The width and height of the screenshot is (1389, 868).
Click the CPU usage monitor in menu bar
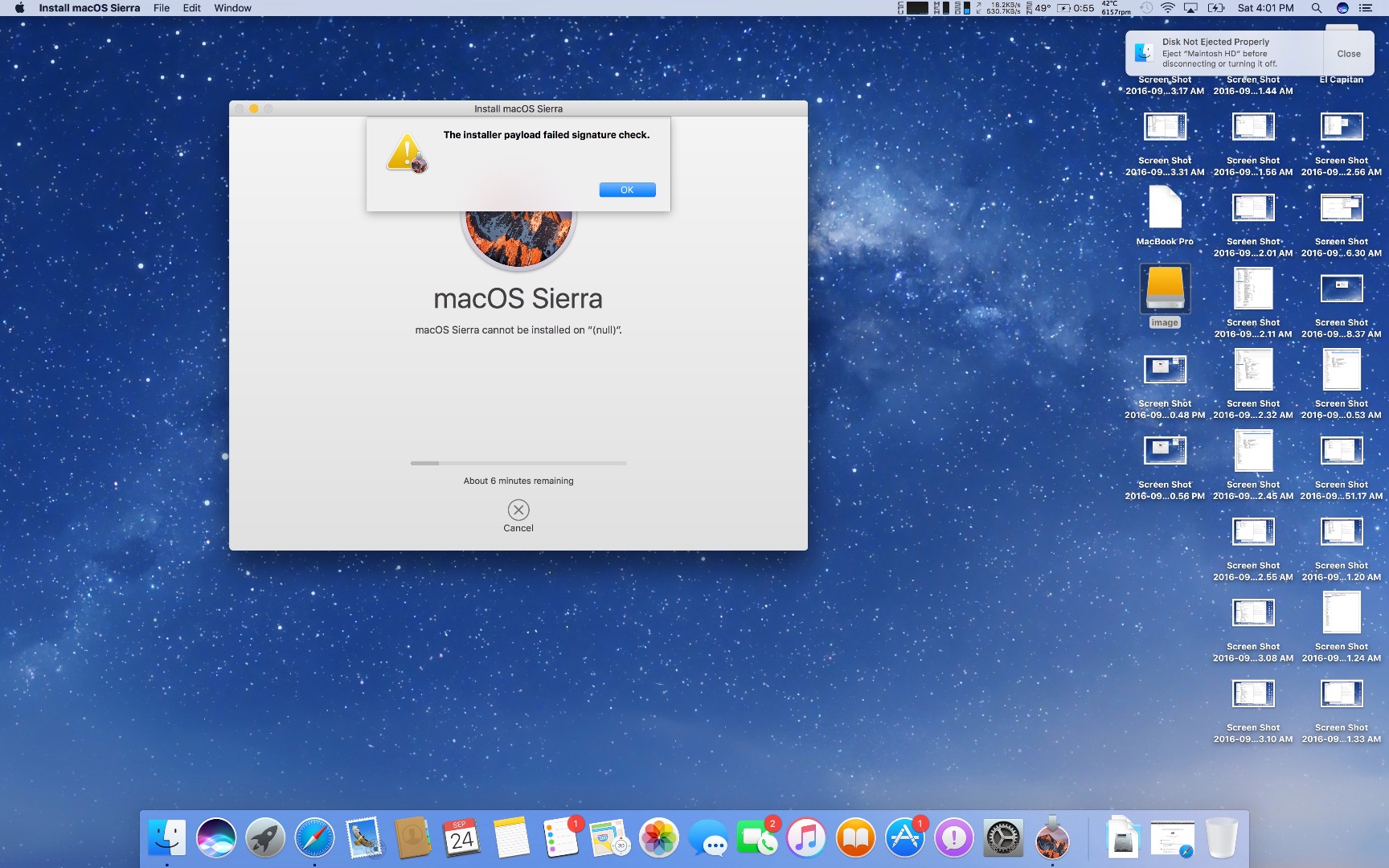(912, 8)
